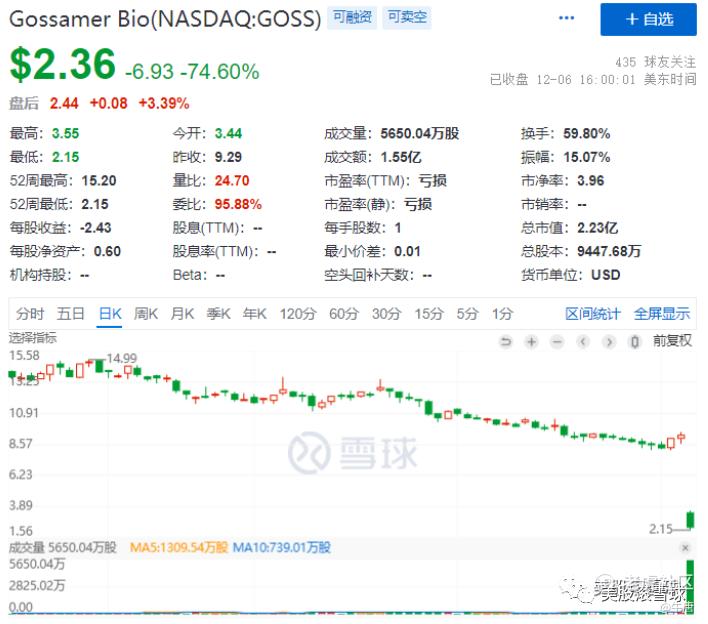Click 每股收益 value -2.43

point(96,228)
